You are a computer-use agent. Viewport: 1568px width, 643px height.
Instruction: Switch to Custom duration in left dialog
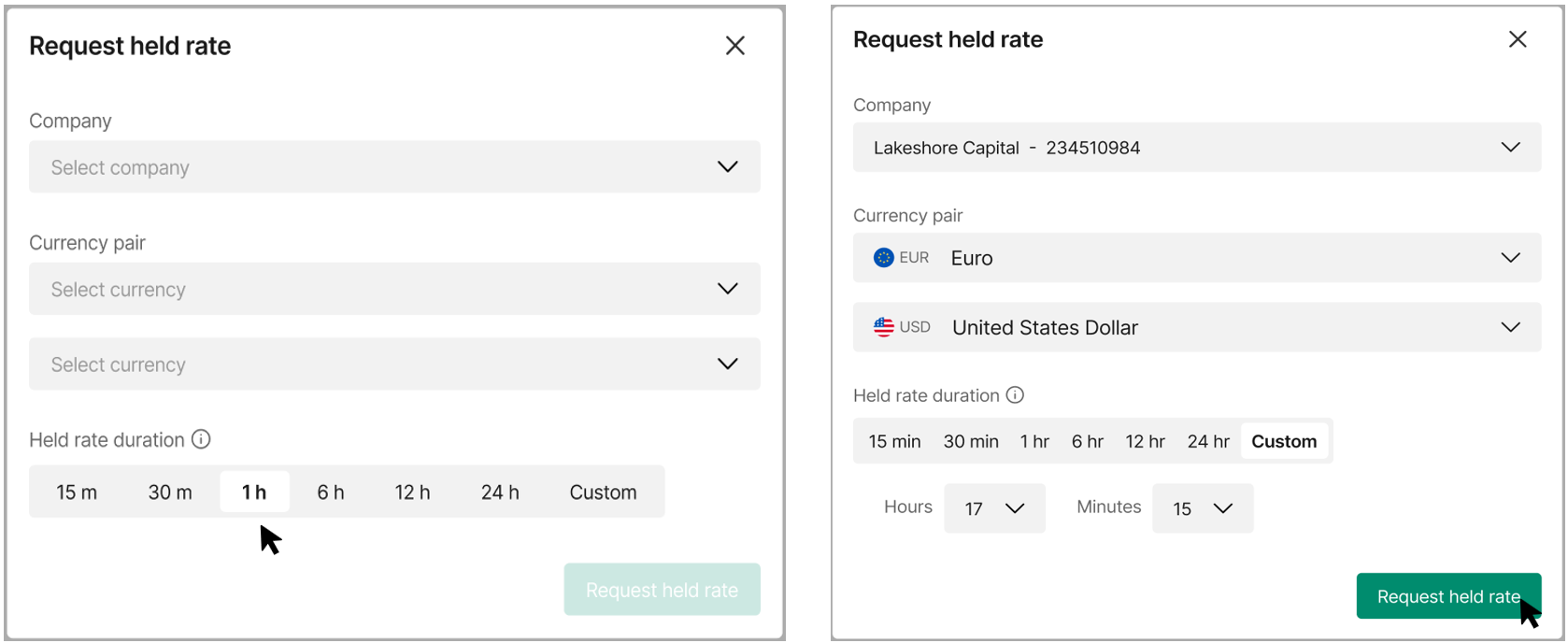603,493
